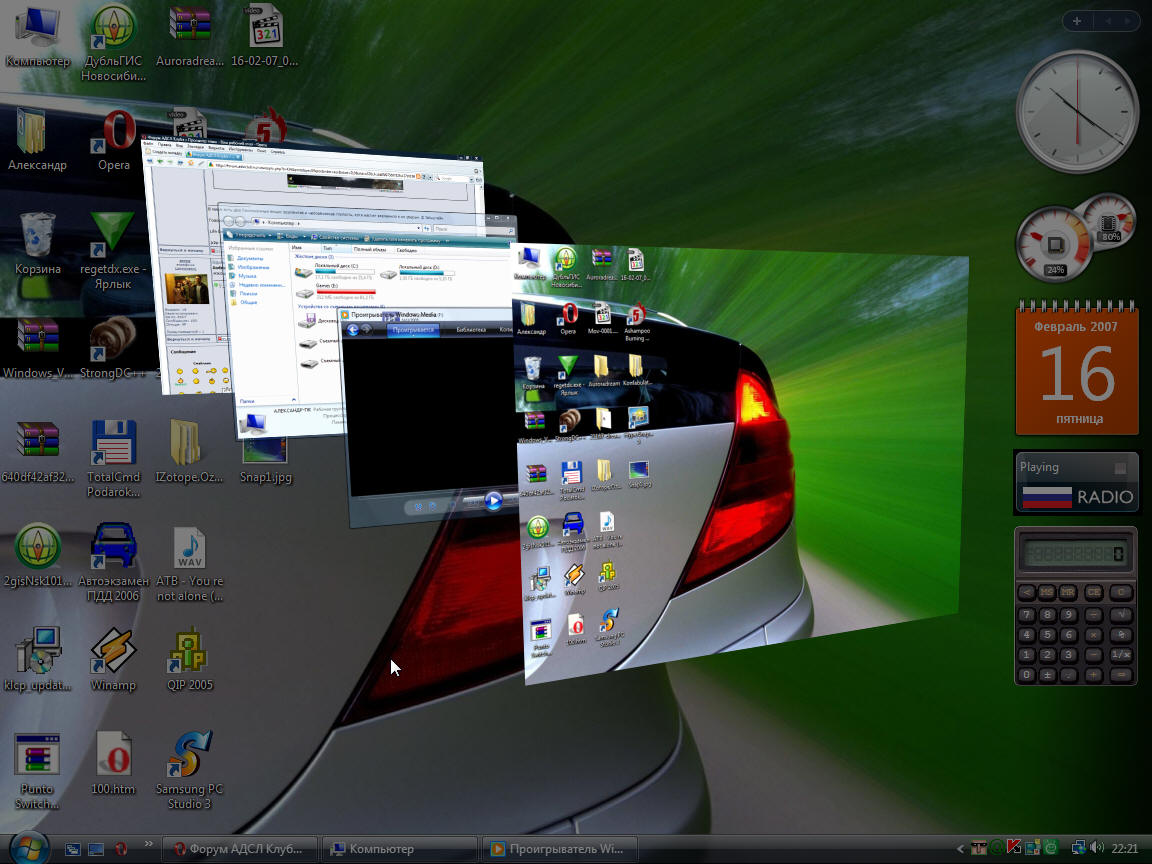Screen dimensions: 1152x864
Task: Click the volume speaker tray icon
Action: (1097, 848)
